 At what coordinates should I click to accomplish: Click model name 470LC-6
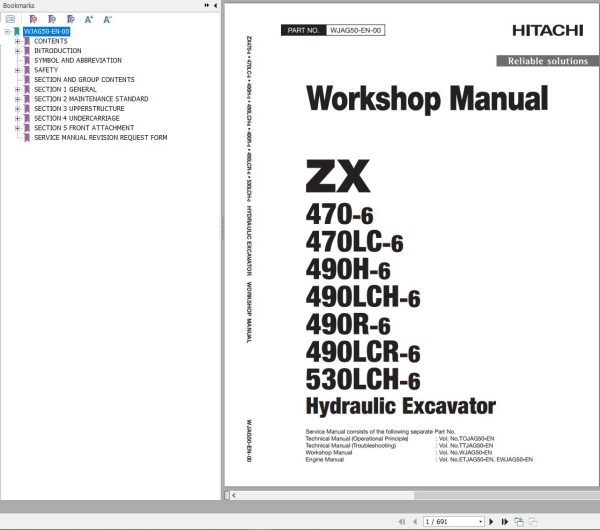(354, 242)
